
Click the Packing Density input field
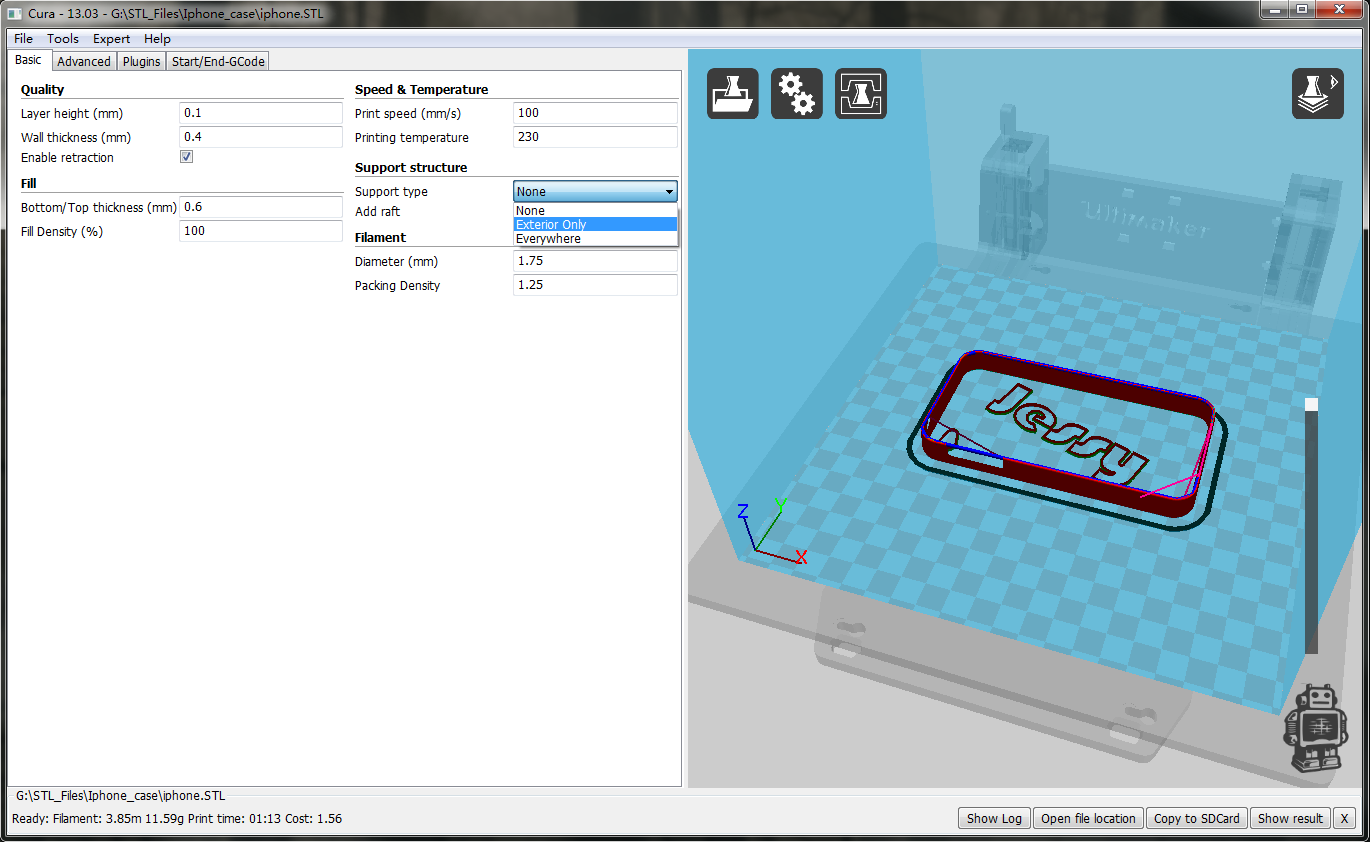pyautogui.click(x=595, y=285)
